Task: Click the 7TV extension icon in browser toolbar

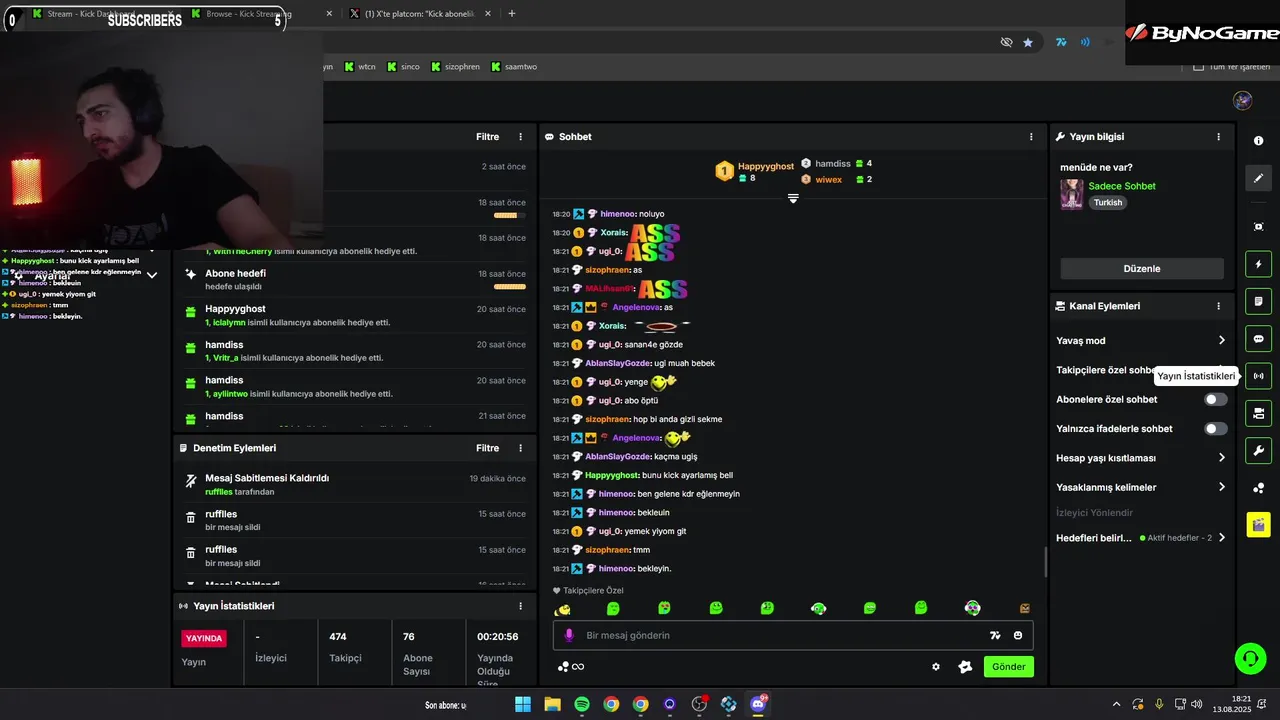Action: (1061, 42)
